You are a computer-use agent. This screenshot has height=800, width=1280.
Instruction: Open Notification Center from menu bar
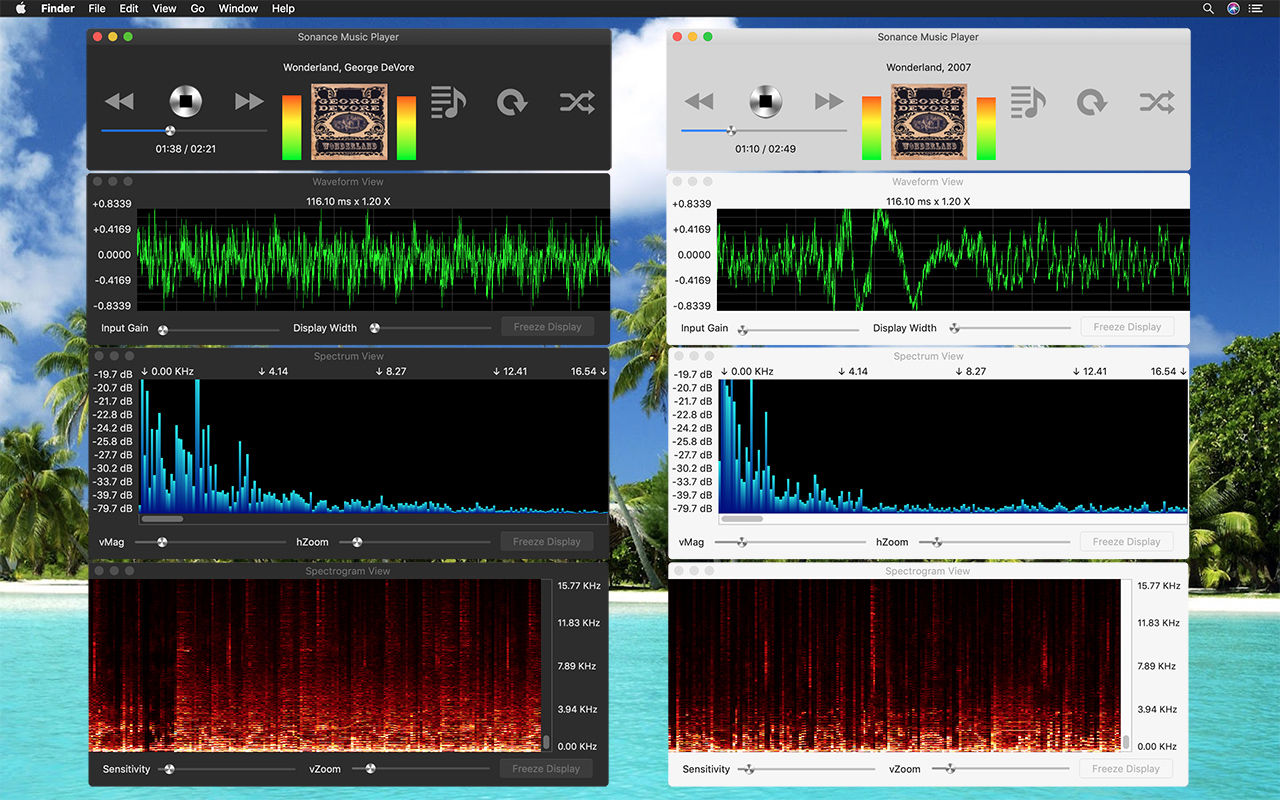pyautogui.click(x=1256, y=8)
